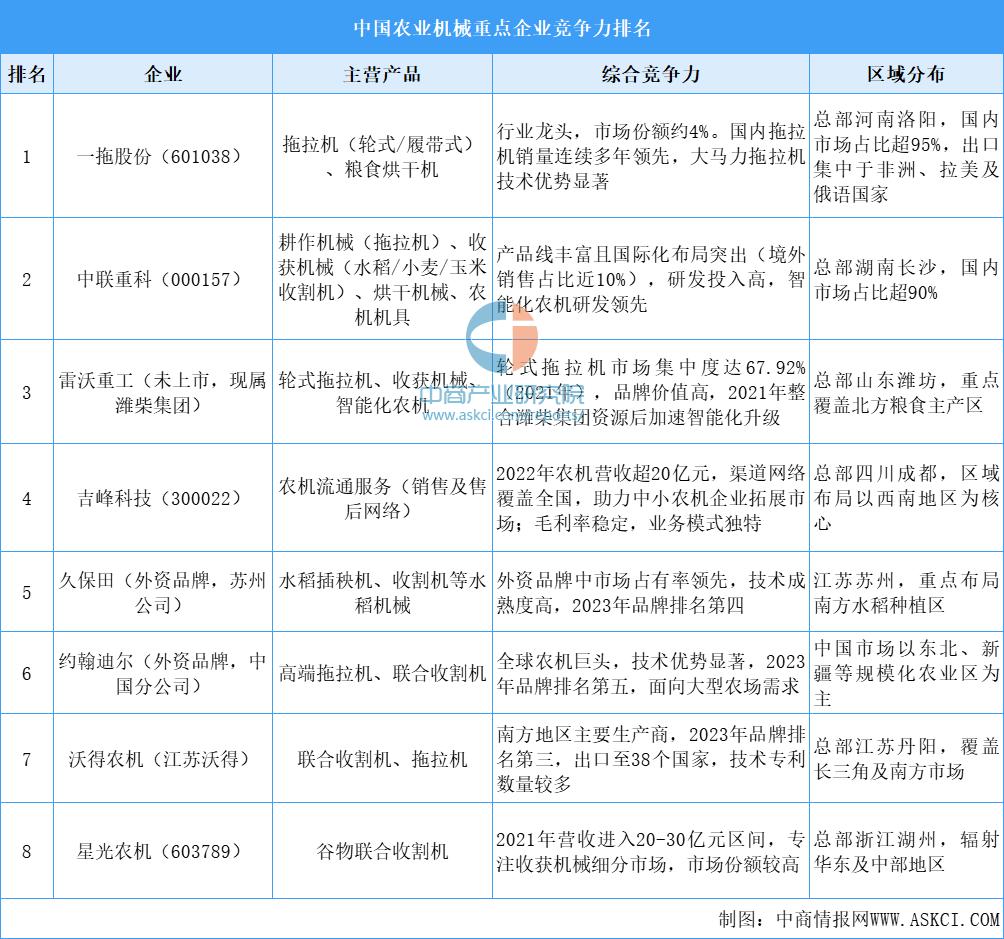The image size is (1004, 939).
Task: Click product cell 高端拖拉机、联合收割机
Action: 382,673
